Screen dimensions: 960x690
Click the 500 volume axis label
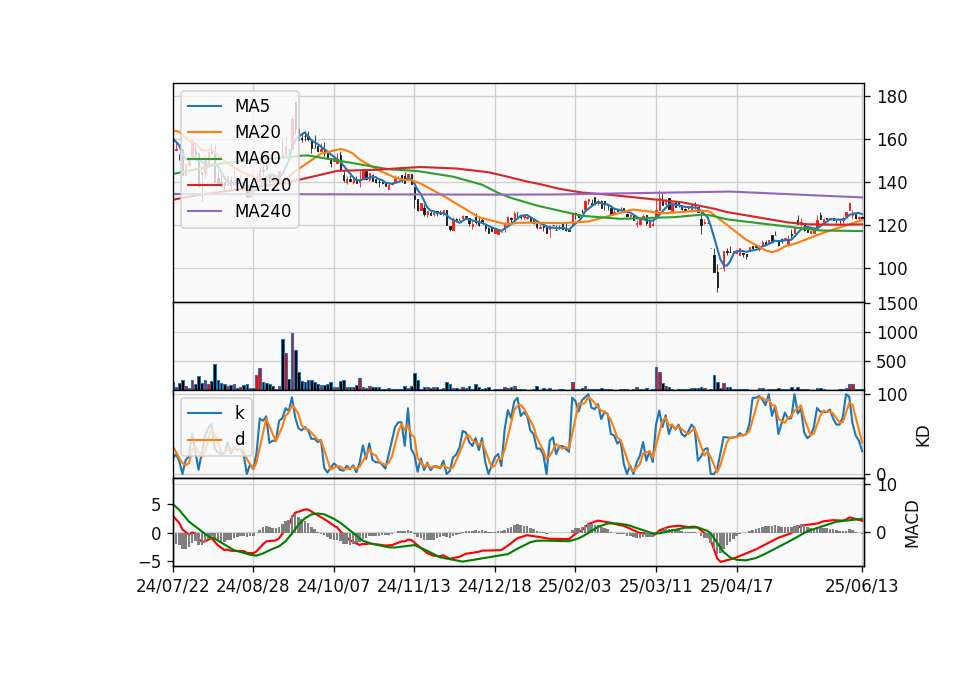click(892, 362)
